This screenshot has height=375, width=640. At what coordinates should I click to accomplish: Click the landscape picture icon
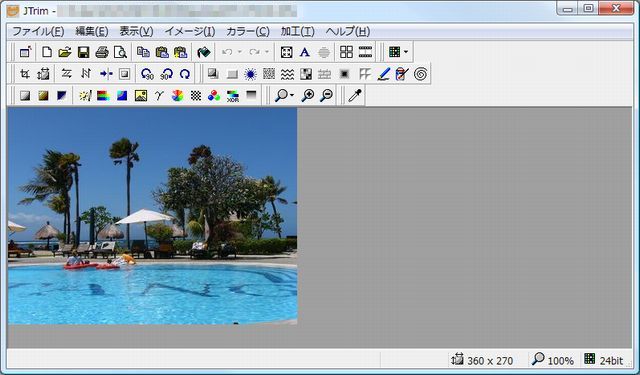[x=141, y=95]
